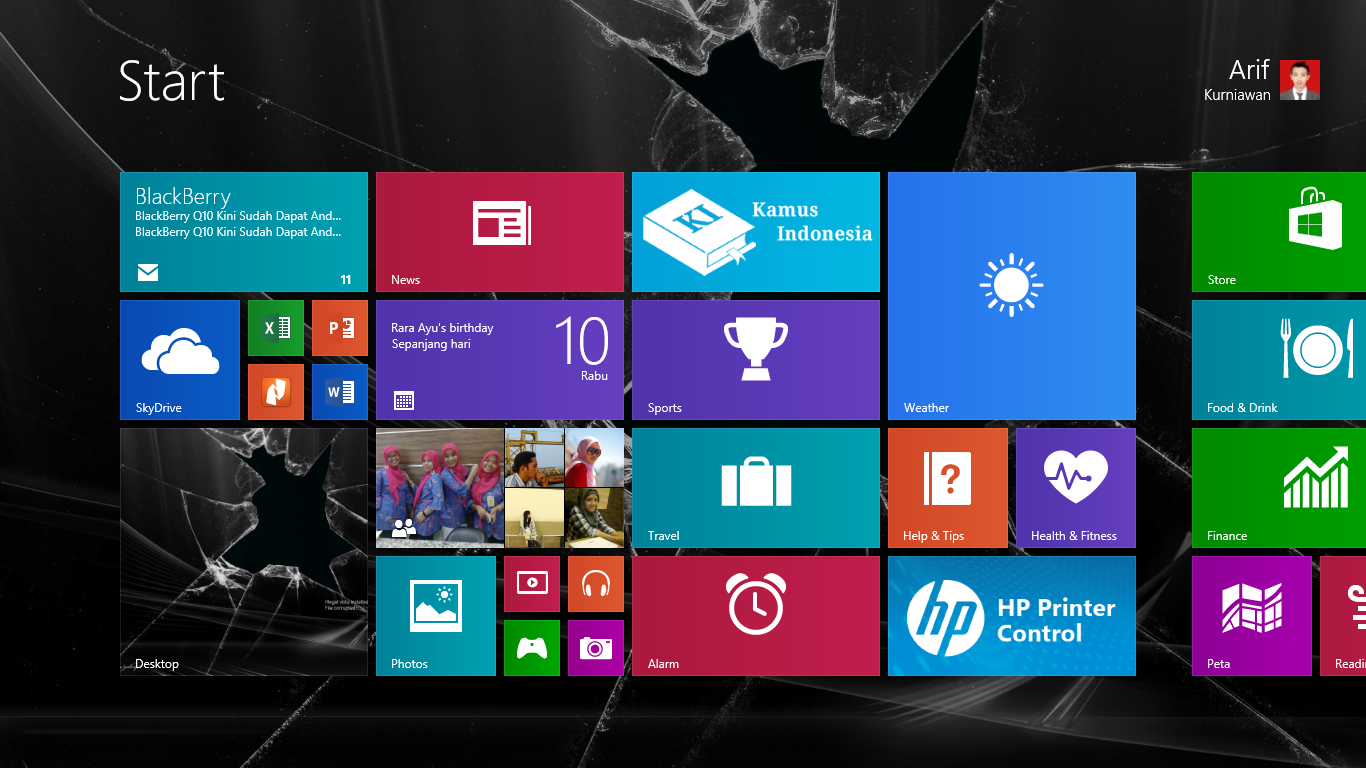This screenshot has height=768, width=1366.
Task: Open the Arif Kurniawan user account menu
Action: pos(1262,80)
